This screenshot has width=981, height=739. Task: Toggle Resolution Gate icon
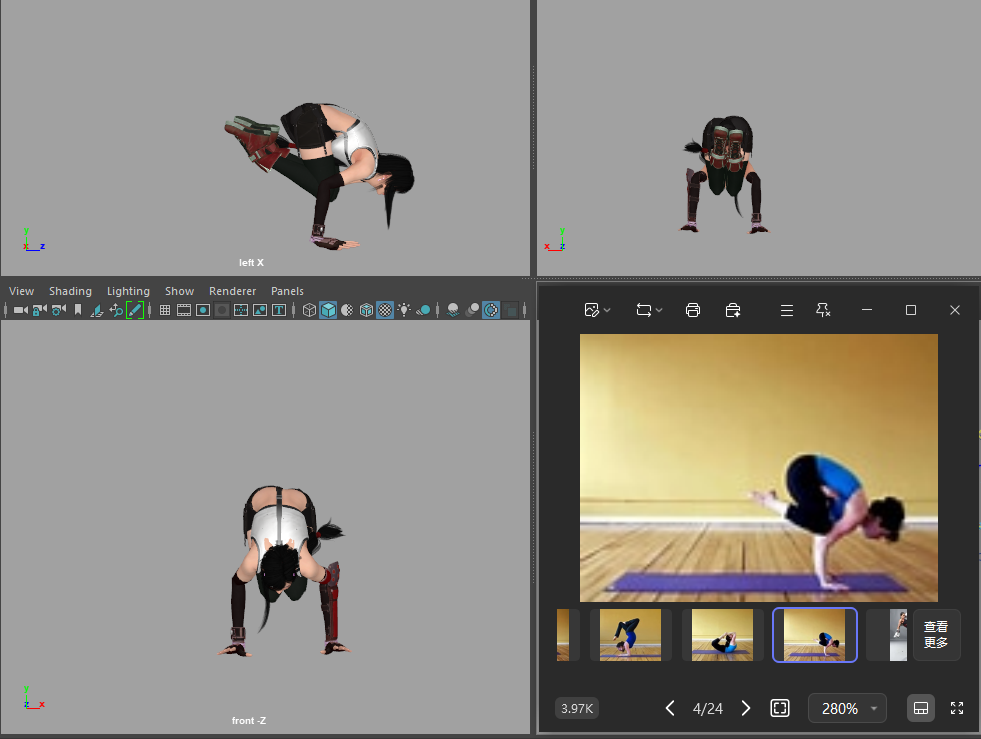point(203,310)
